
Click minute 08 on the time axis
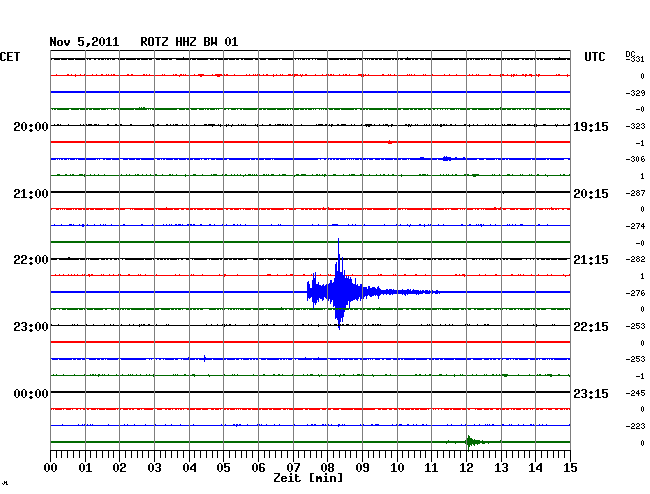[x=327, y=467]
